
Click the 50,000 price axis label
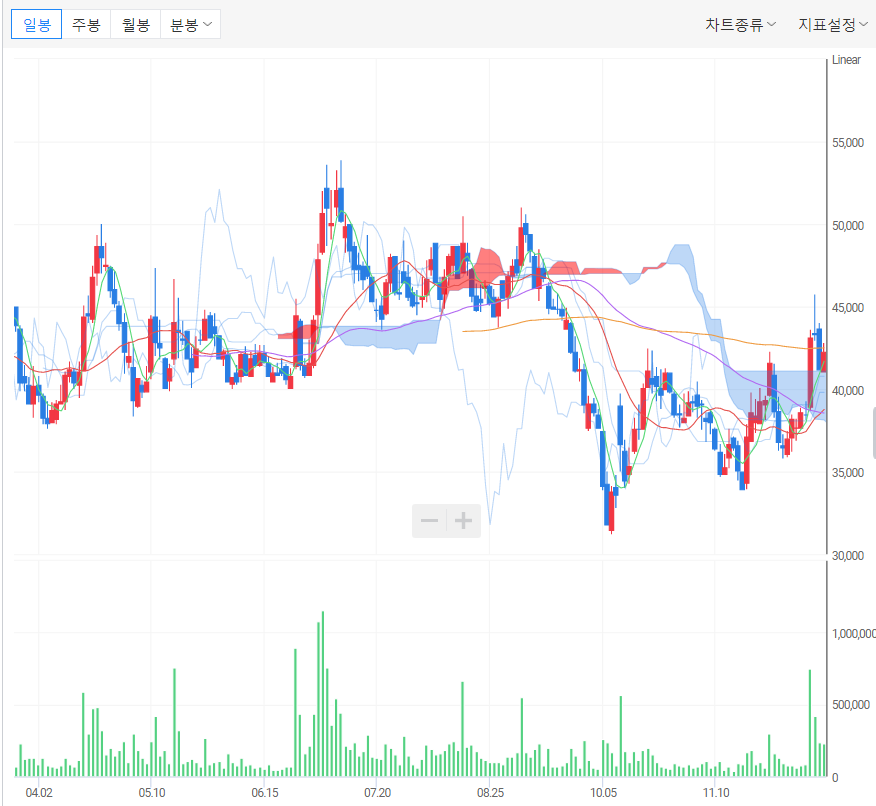[848, 225]
